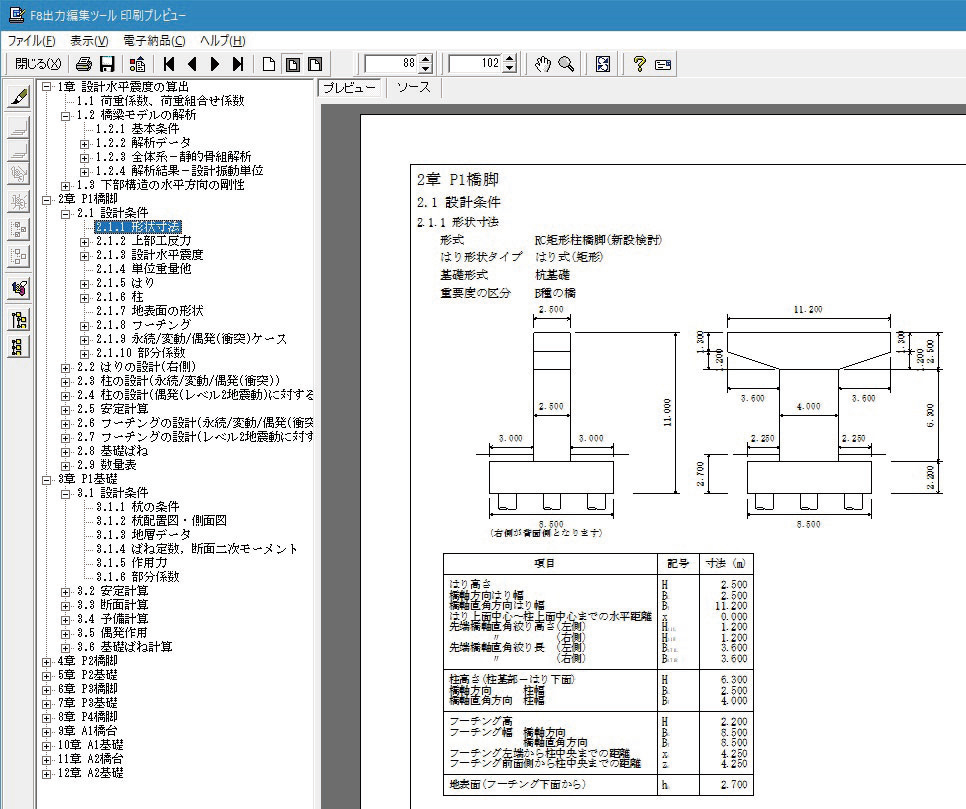Open the ファイル(F) menu
This screenshot has width=966, height=809.
(x=31, y=41)
